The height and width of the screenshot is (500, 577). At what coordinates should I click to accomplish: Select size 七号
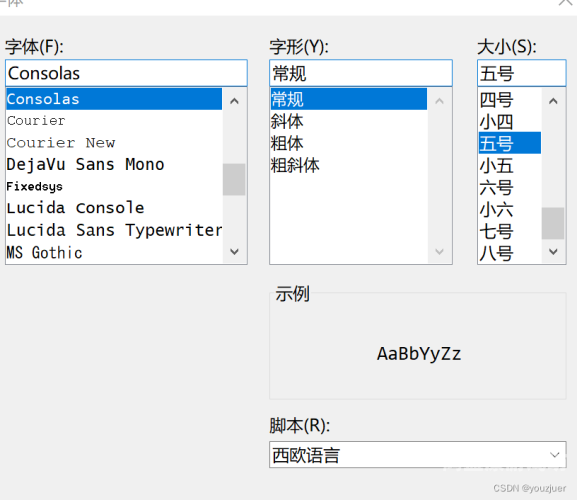pyautogui.click(x=510, y=231)
